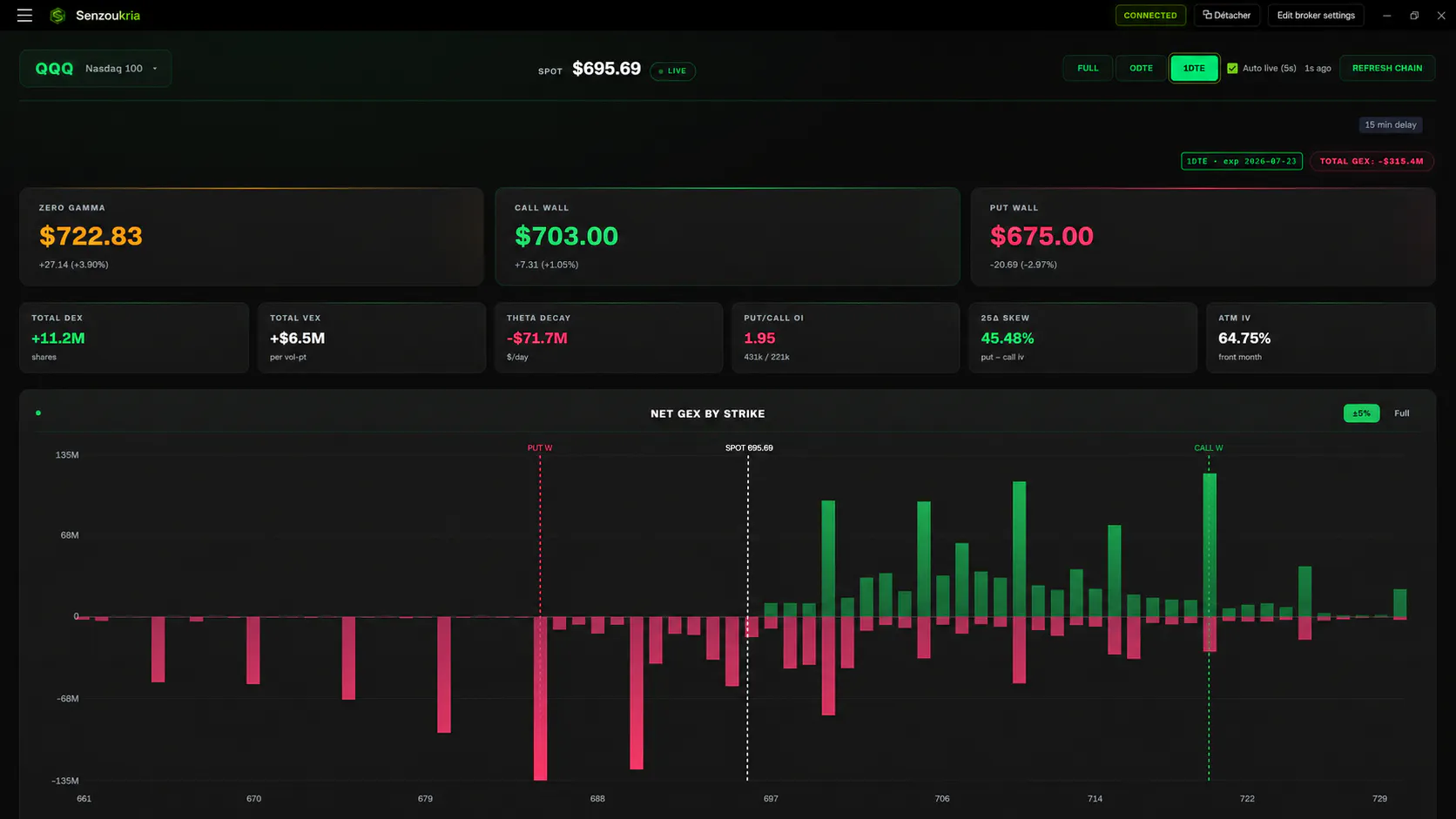Click the ATM IV 64.75% value
This screenshot has width=1456, height=819.
click(1244, 339)
